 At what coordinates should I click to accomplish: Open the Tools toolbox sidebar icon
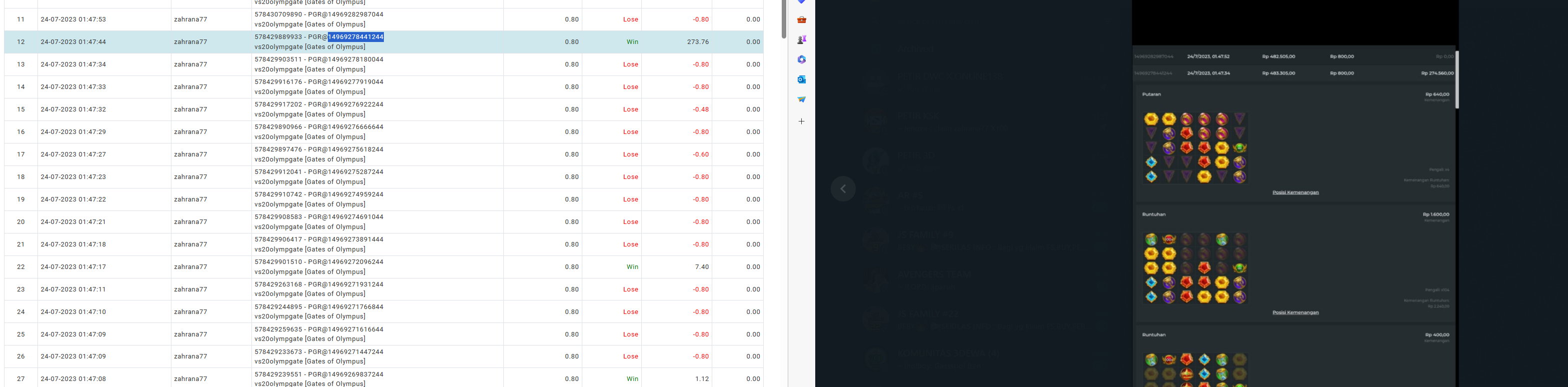(x=802, y=19)
